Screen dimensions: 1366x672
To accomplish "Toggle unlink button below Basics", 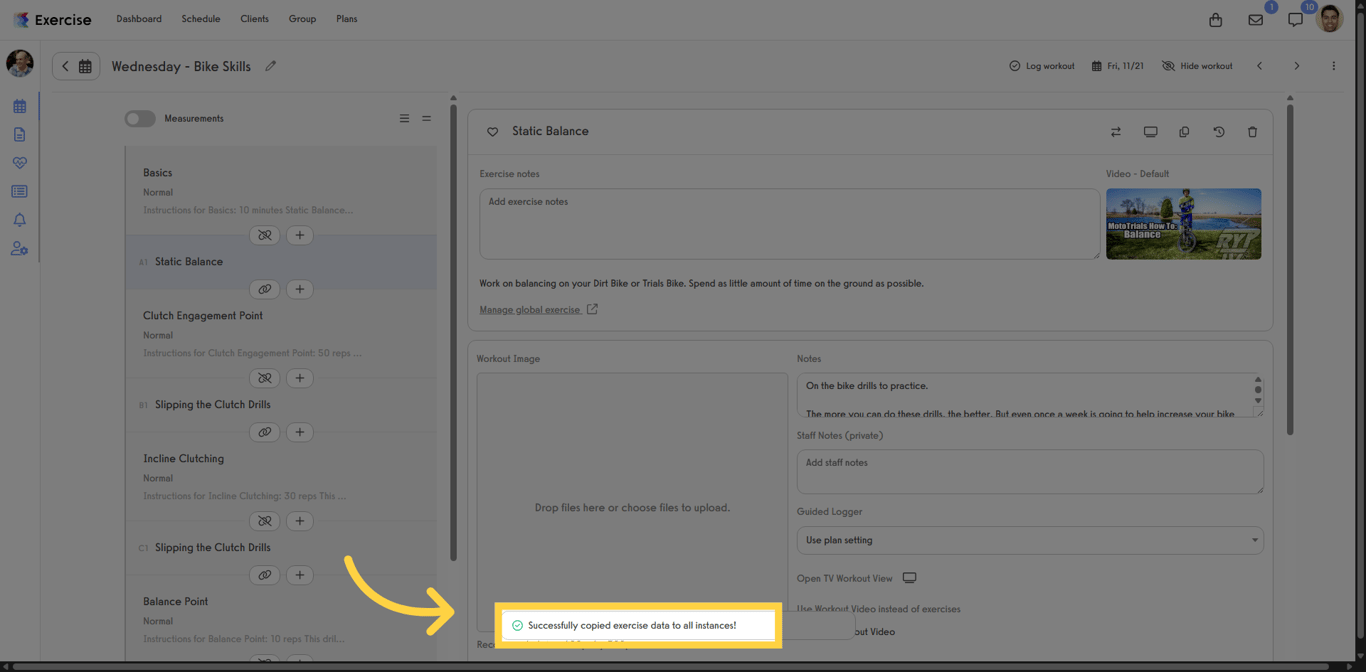I will point(264,235).
